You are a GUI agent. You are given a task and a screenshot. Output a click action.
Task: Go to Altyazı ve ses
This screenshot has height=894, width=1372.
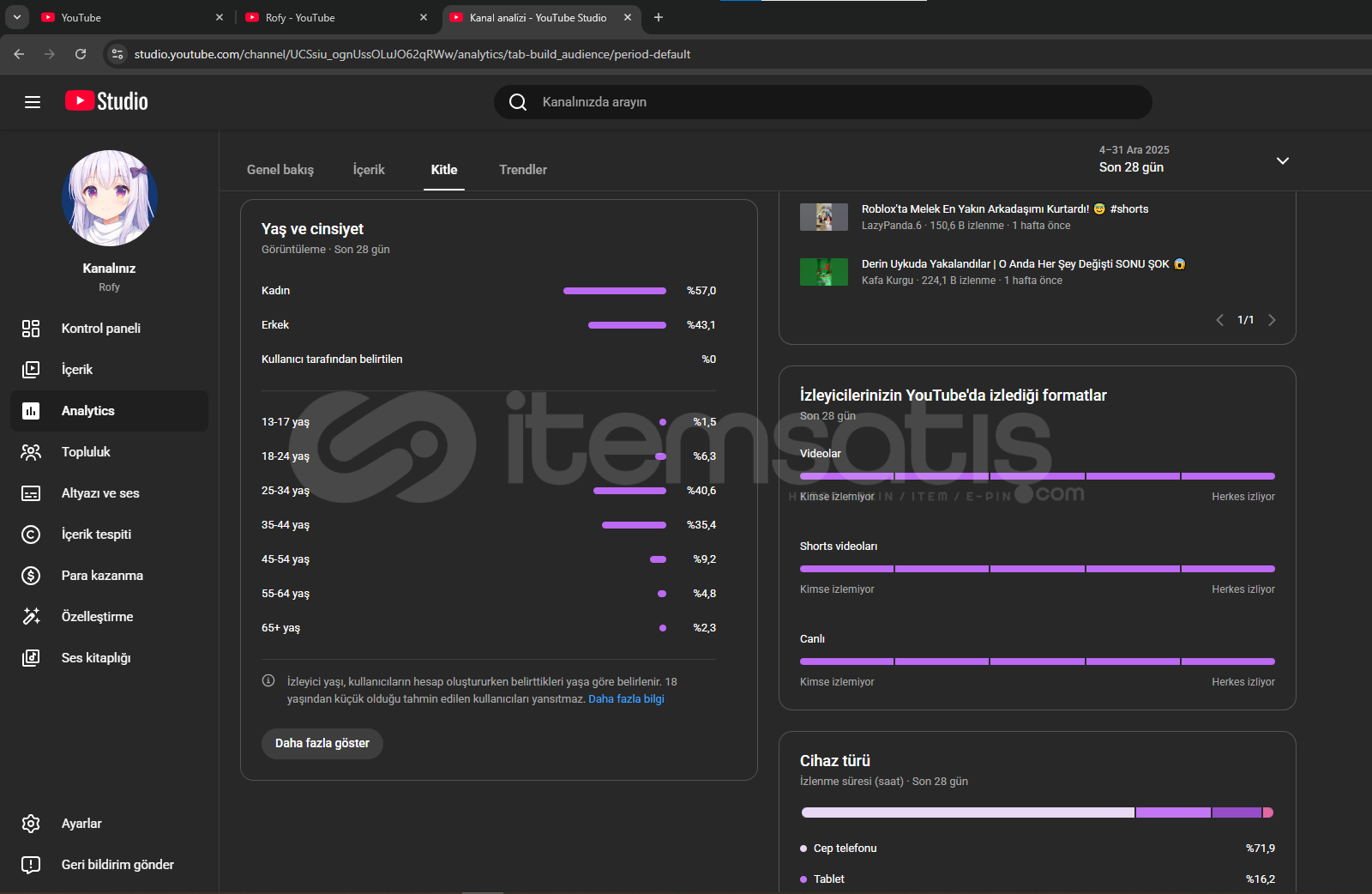point(100,493)
